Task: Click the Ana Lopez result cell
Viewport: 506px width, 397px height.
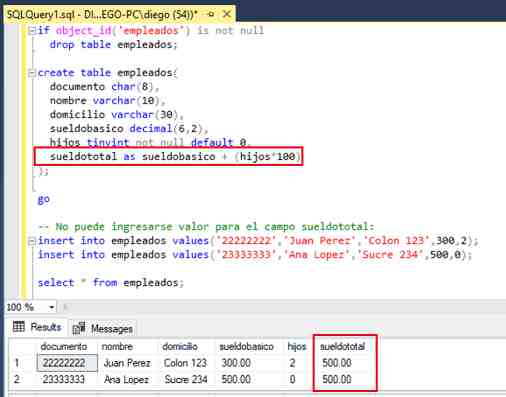Action: (126, 379)
